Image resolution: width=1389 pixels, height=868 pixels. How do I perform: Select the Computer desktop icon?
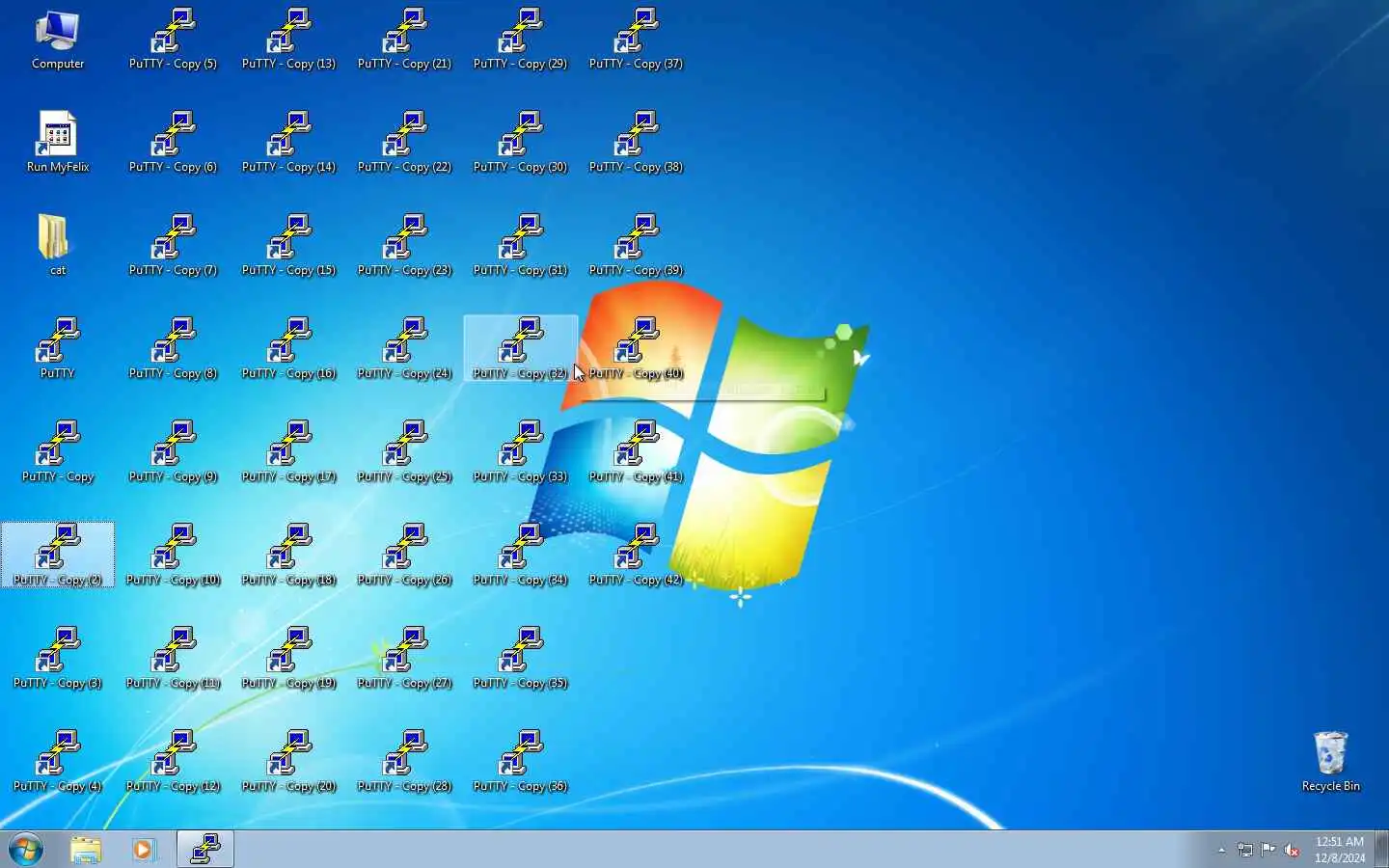[58, 41]
